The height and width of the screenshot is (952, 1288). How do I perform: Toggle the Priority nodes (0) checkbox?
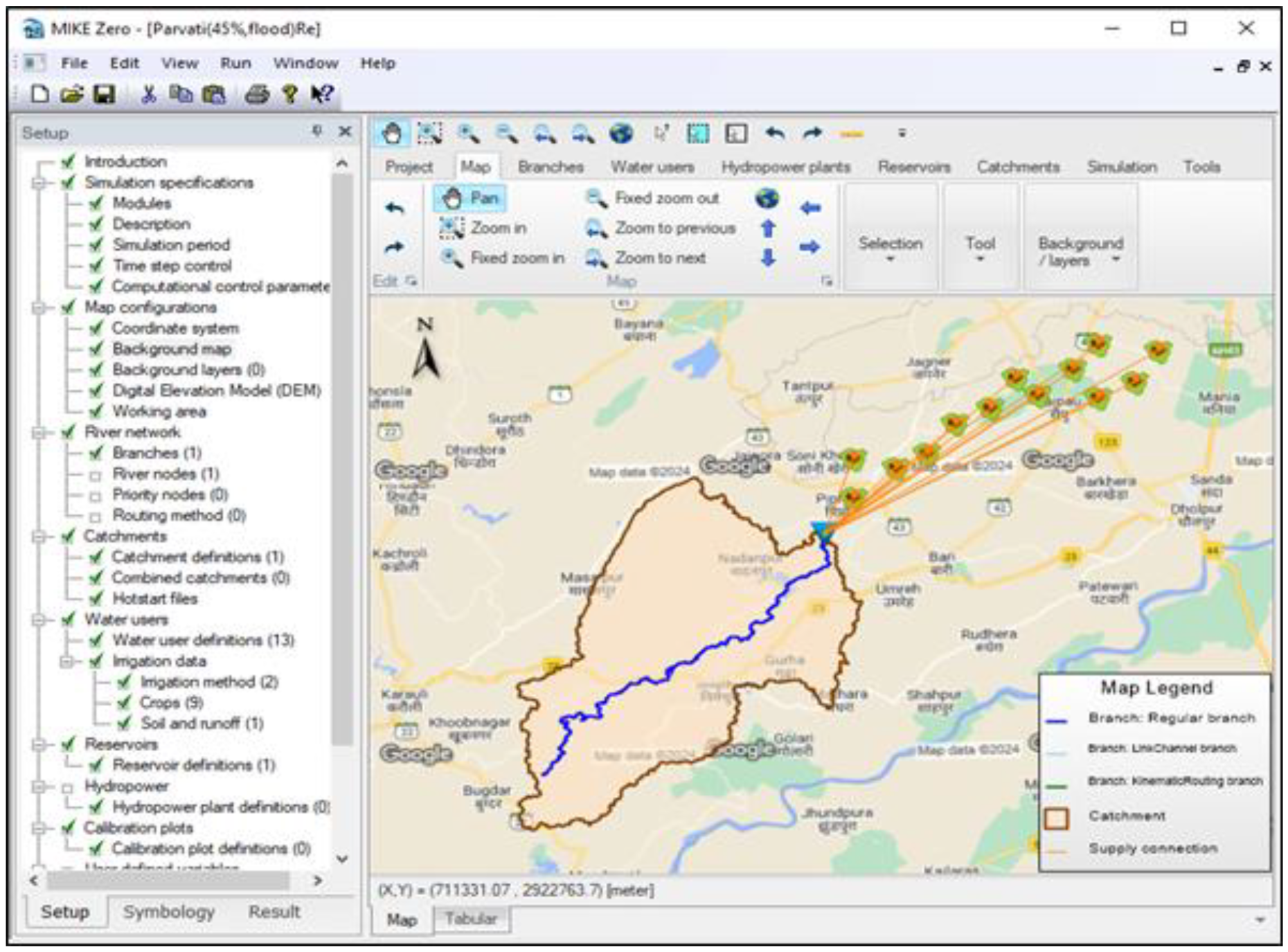point(96,496)
